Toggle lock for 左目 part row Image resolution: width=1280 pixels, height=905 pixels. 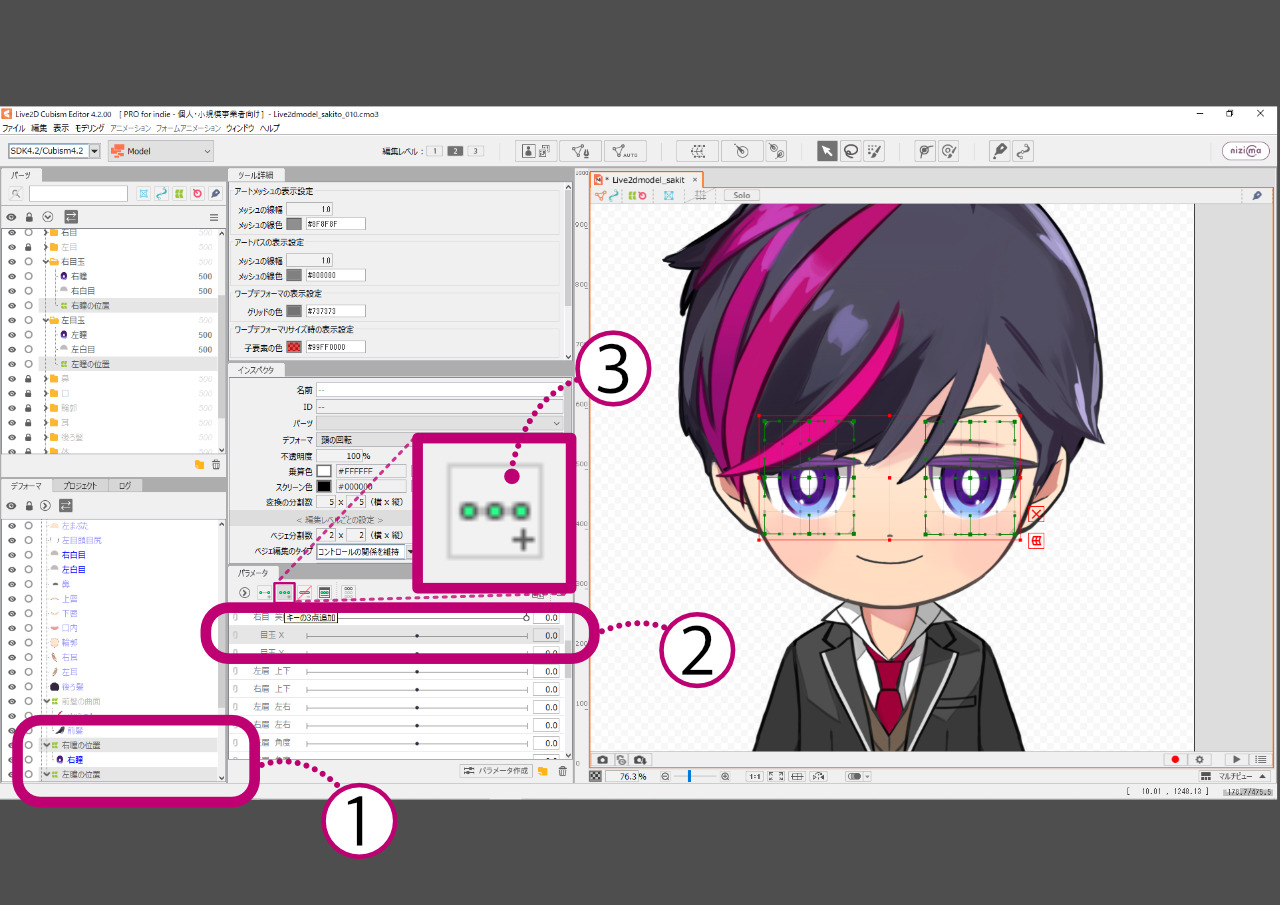[x=29, y=247]
